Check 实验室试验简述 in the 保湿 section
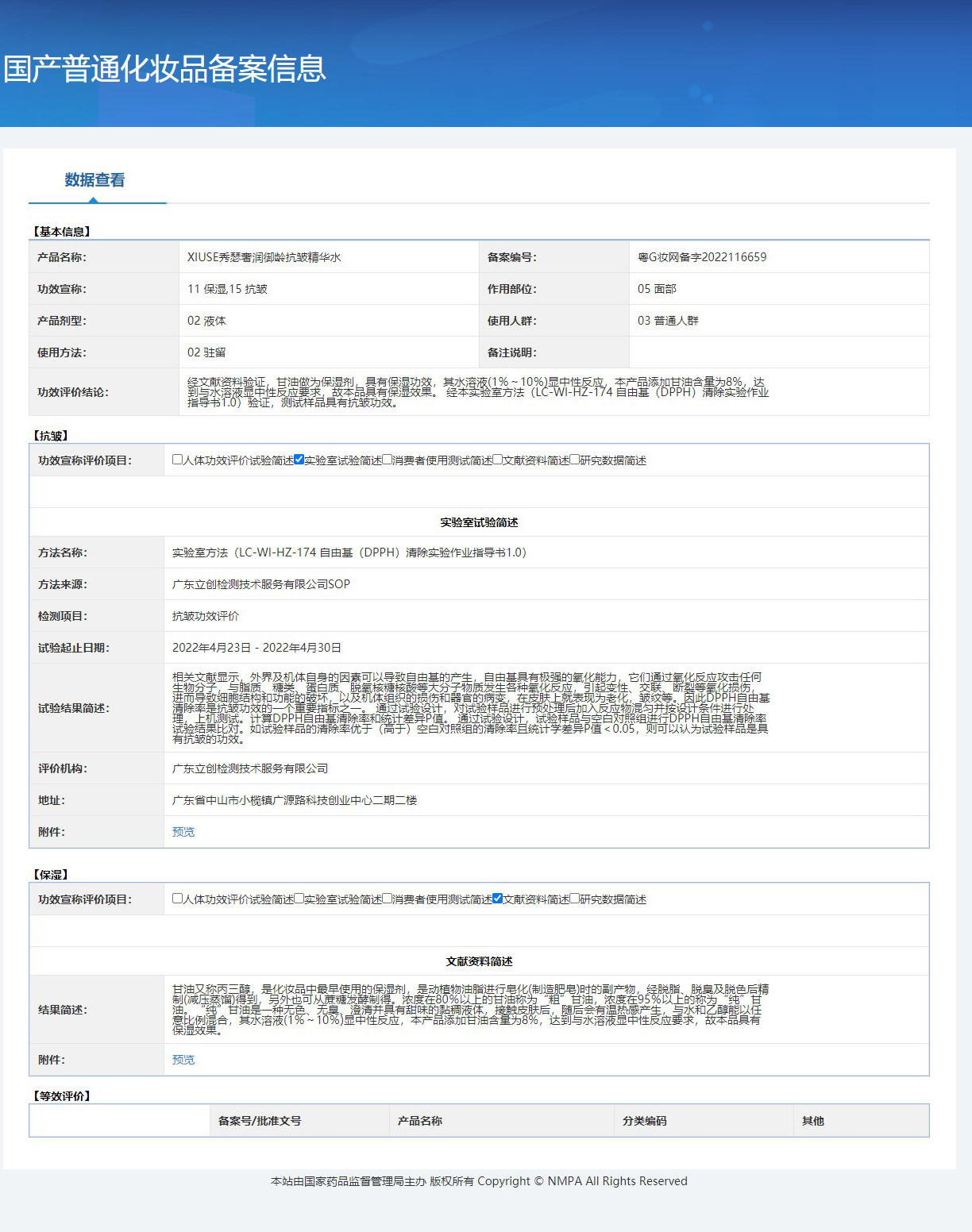972x1232 pixels. pyautogui.click(x=299, y=899)
